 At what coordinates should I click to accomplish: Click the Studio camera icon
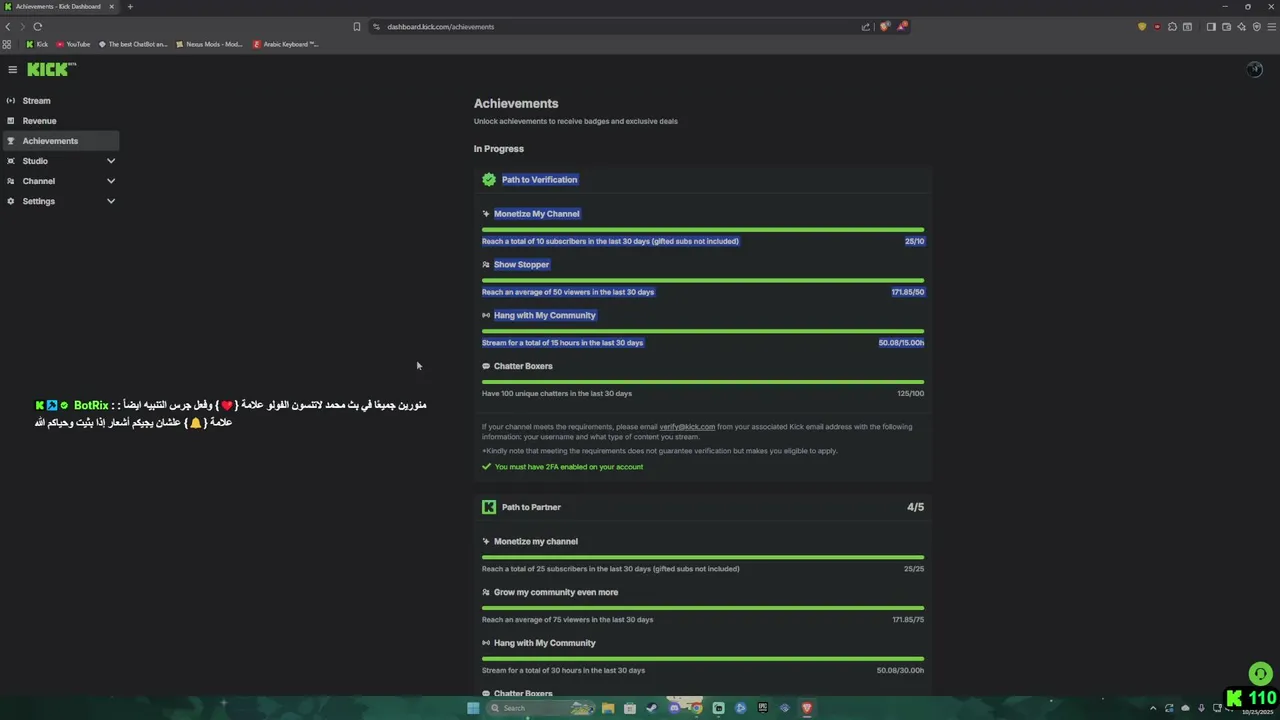11,161
